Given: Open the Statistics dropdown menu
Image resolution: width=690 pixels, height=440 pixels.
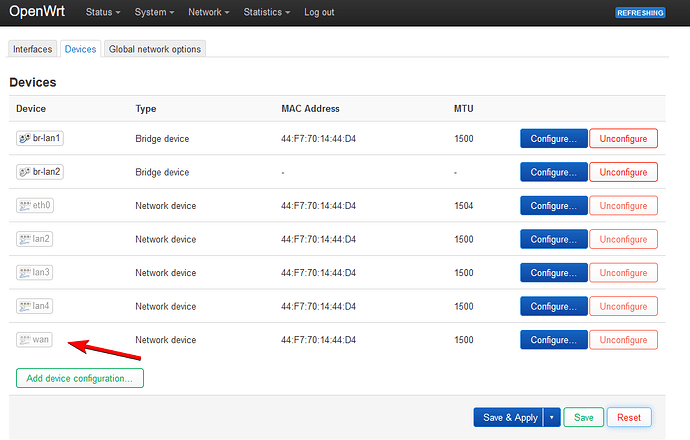Looking at the screenshot, I should [x=267, y=12].
